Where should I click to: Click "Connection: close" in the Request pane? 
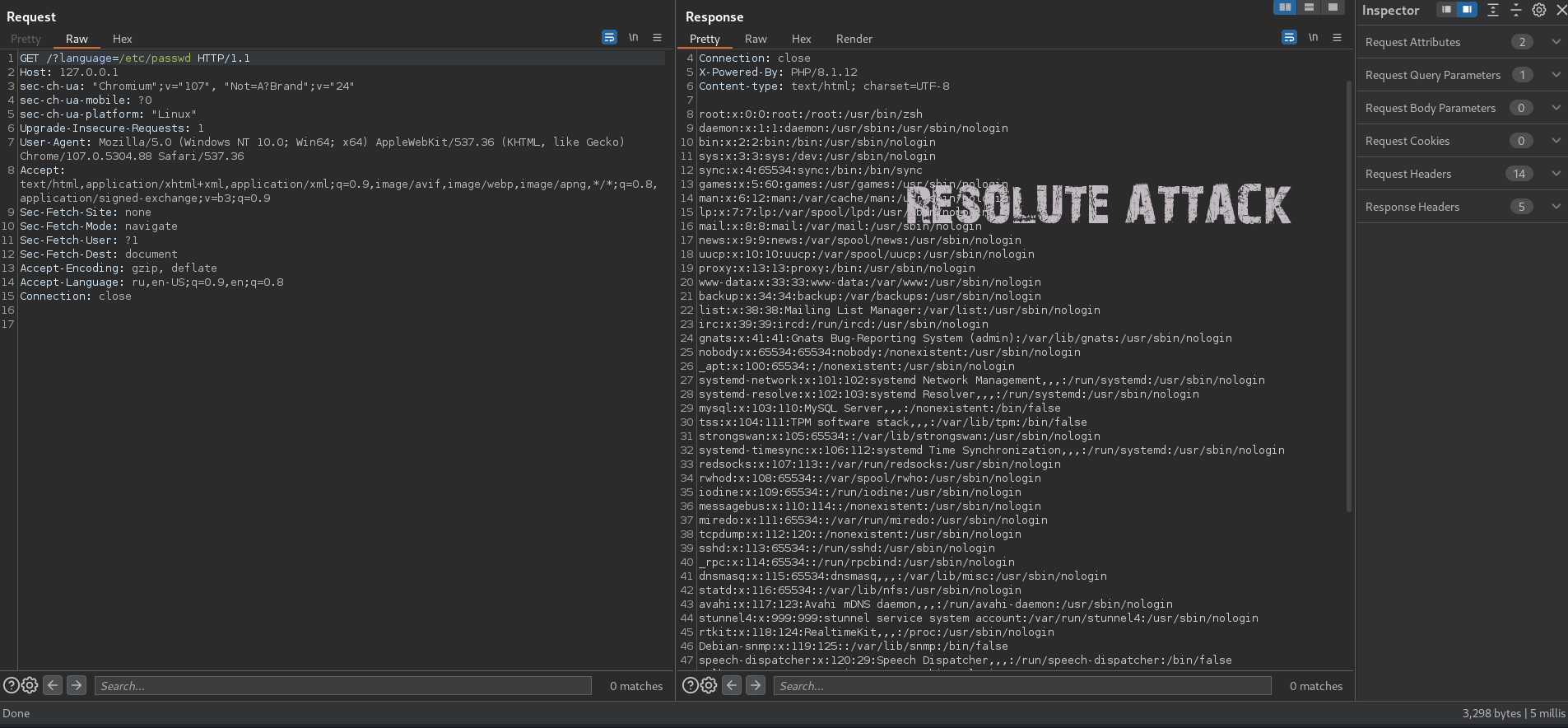pos(76,296)
